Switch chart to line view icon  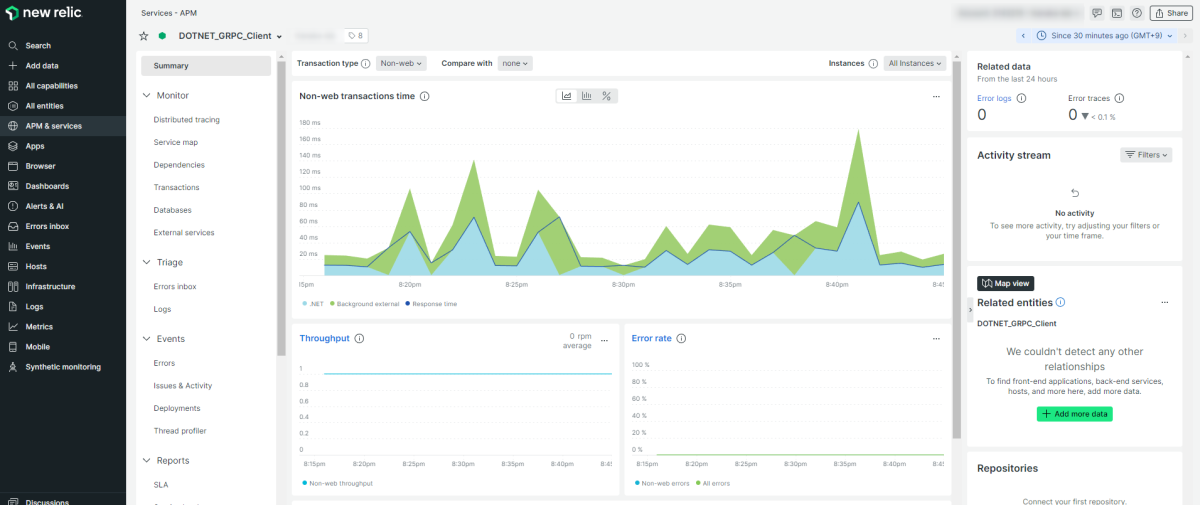tap(567, 96)
